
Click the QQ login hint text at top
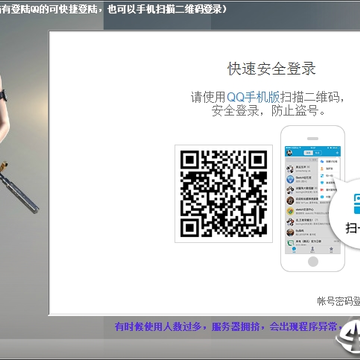click(x=113, y=9)
